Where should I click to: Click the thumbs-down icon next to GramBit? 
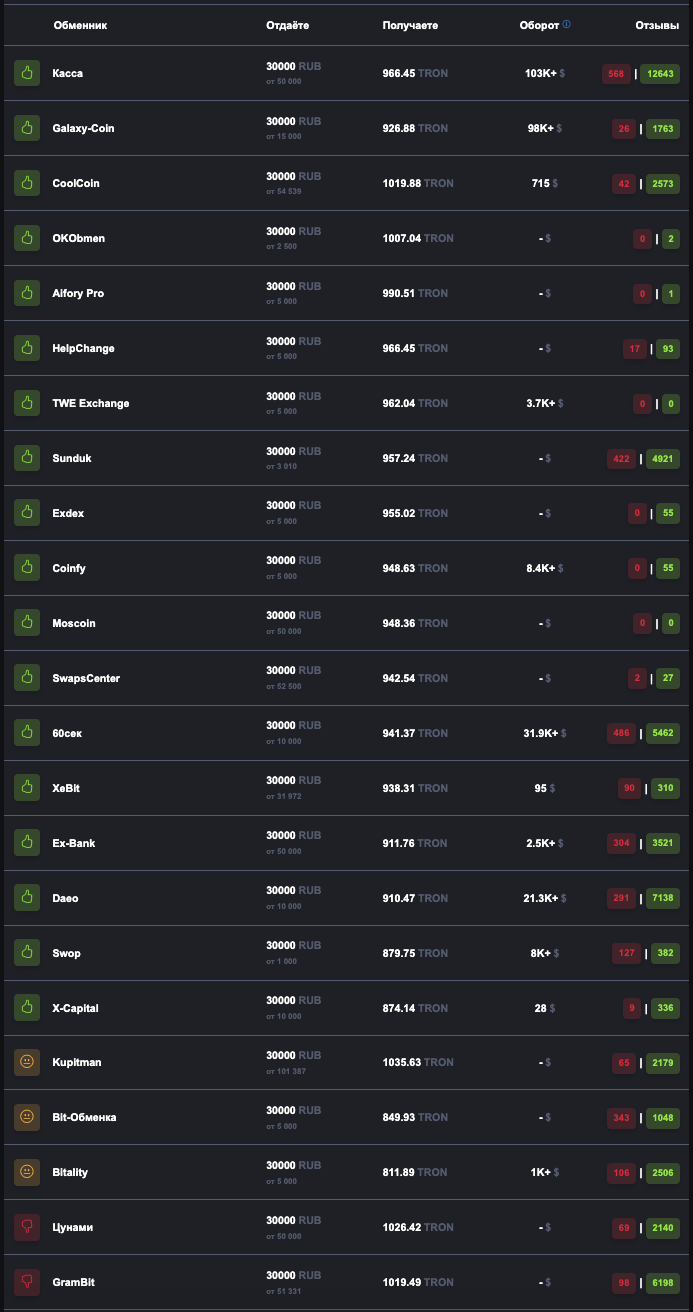[x=27, y=1282]
